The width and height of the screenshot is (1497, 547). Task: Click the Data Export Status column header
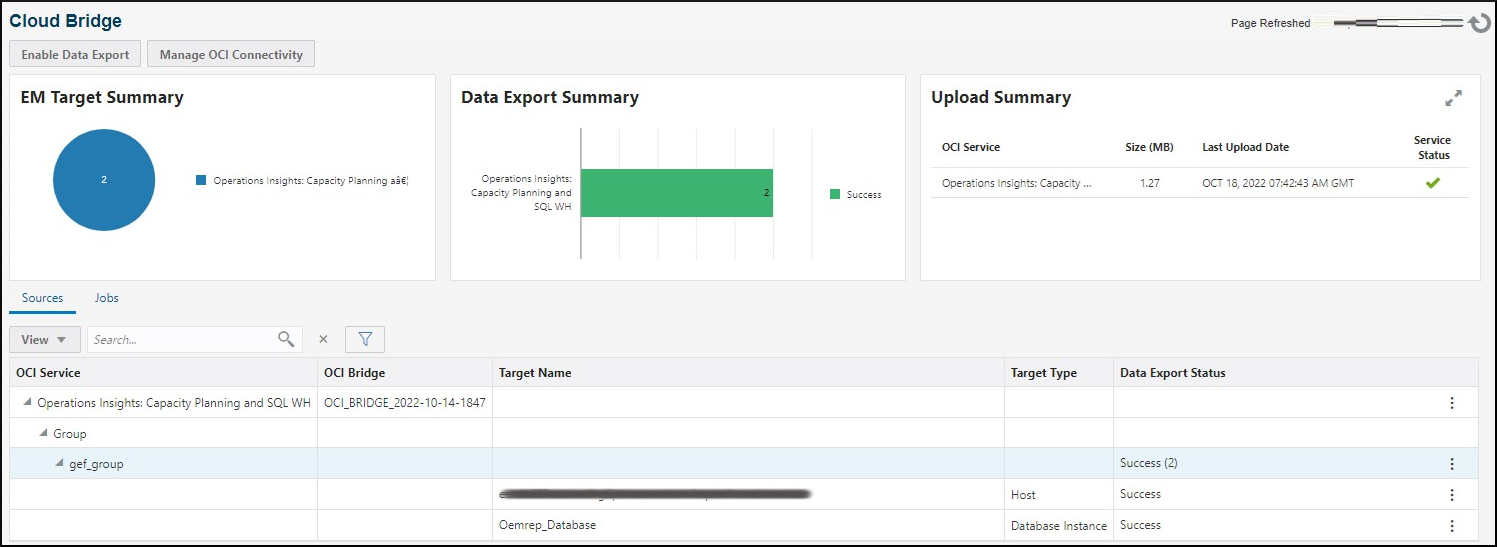point(1296,372)
